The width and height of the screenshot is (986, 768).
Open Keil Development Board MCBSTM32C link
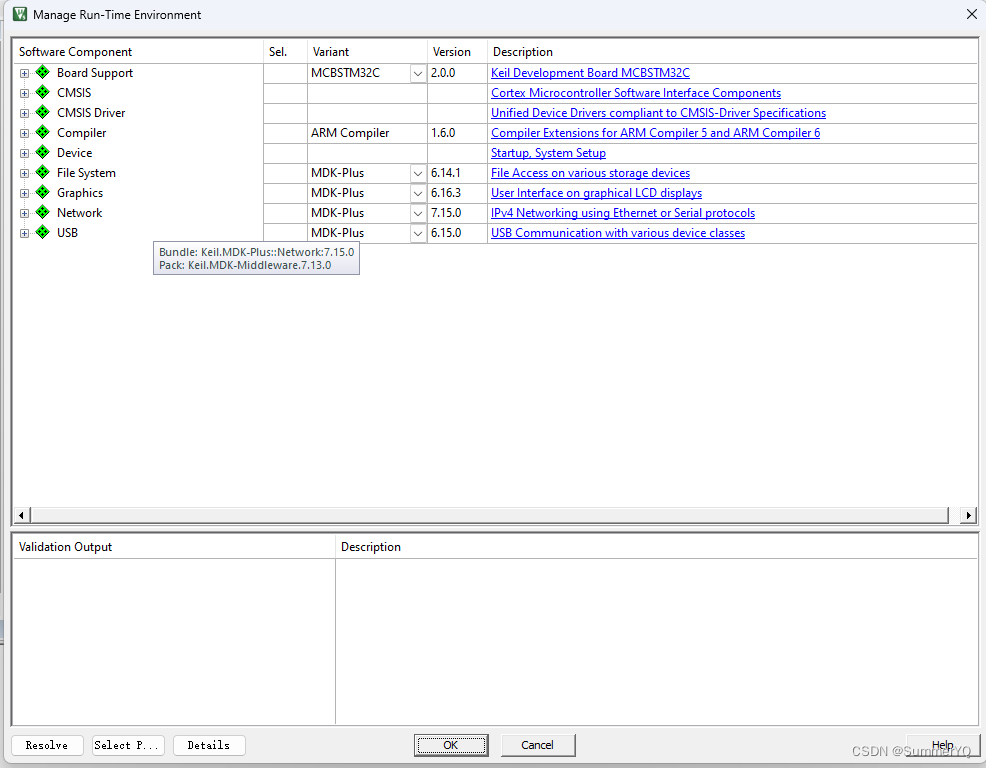coord(590,73)
